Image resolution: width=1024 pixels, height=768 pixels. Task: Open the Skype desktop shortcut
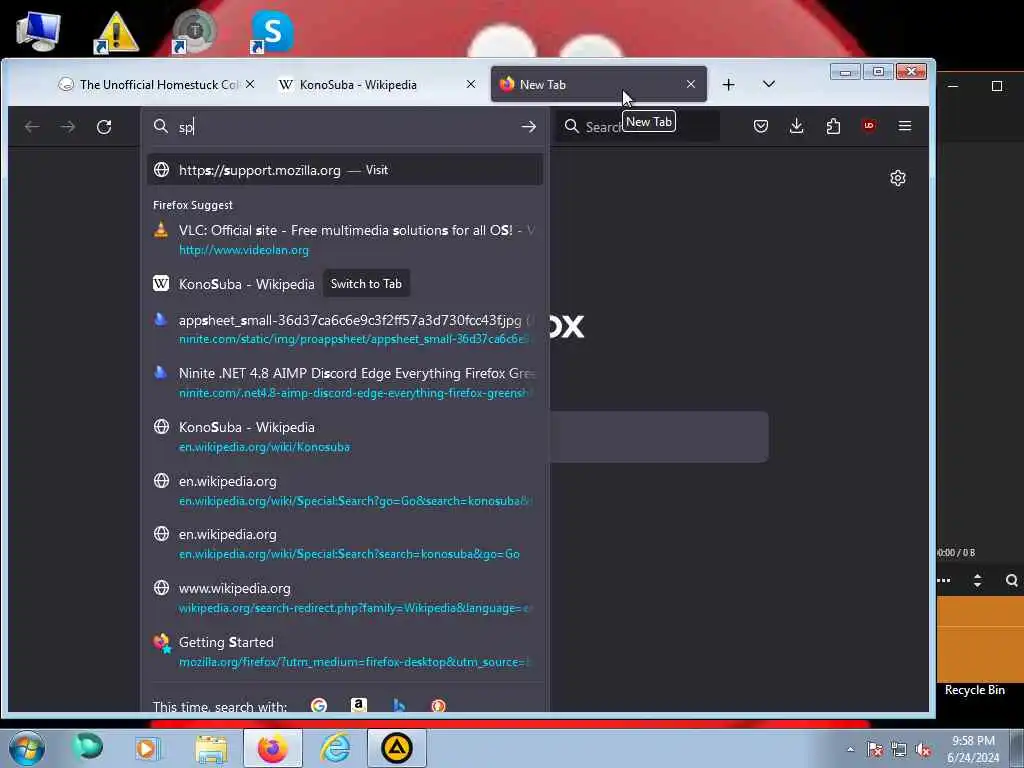[x=272, y=31]
